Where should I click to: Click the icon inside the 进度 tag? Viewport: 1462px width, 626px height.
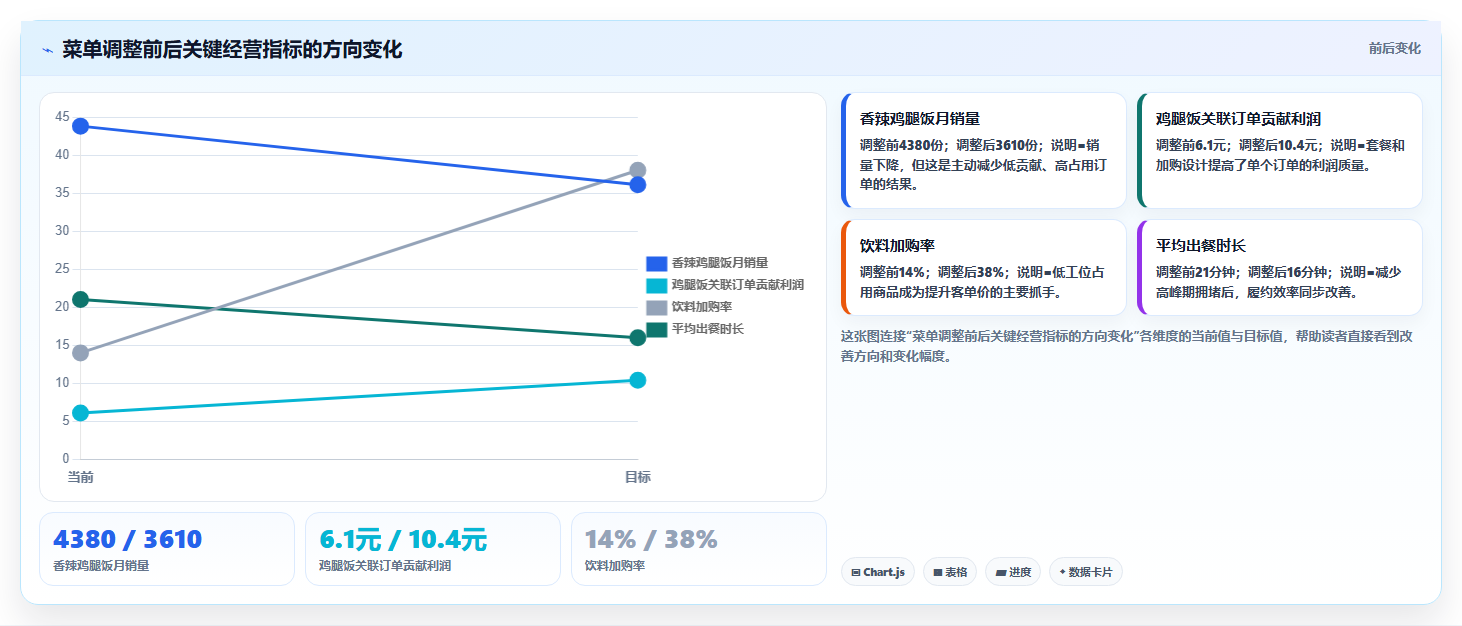click(x=1000, y=573)
